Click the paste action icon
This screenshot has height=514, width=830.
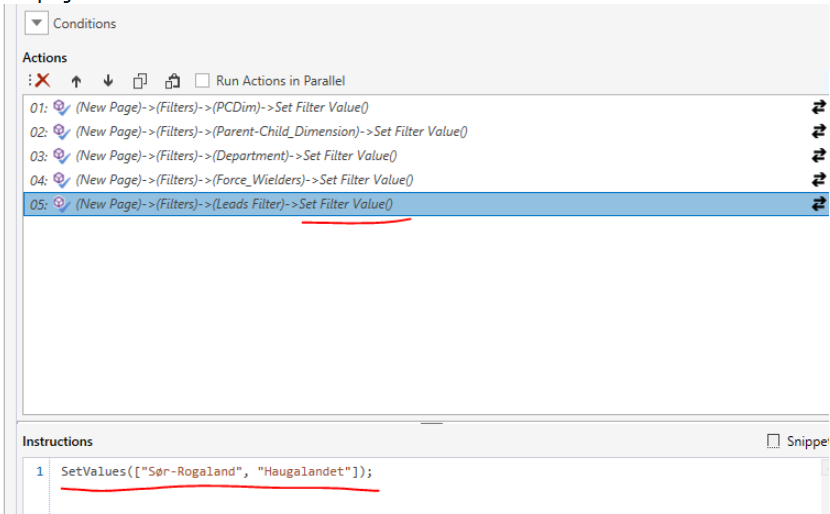[x=172, y=81]
